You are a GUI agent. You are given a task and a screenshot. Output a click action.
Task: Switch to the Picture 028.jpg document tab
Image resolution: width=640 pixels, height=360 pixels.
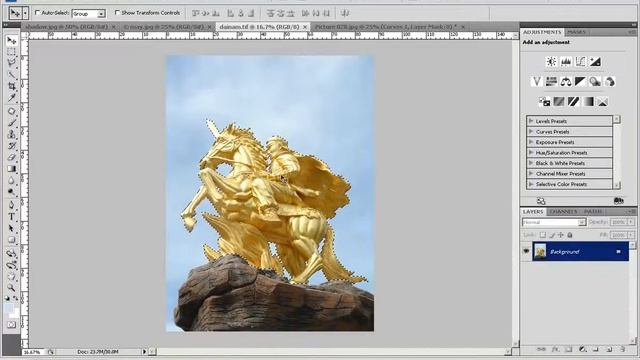pyautogui.click(x=390, y=27)
